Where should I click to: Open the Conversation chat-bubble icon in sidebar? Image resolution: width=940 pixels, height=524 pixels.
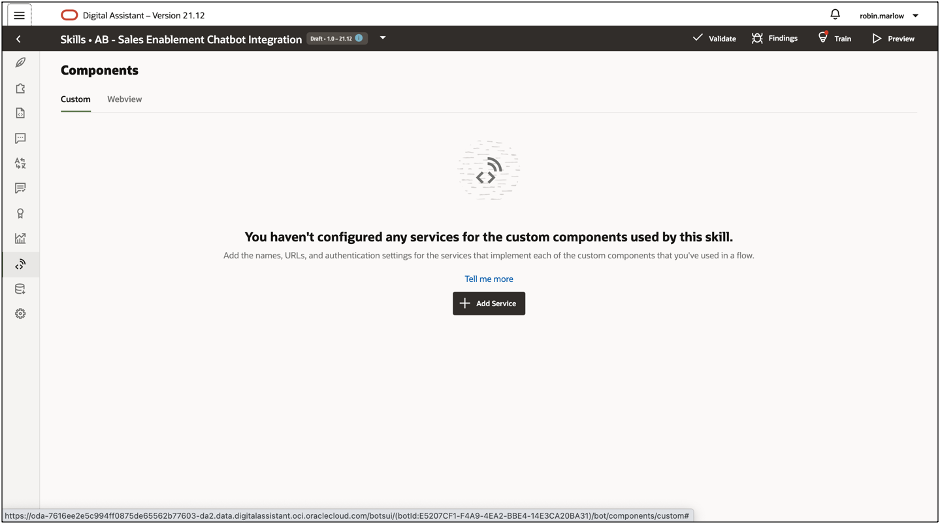point(20,138)
